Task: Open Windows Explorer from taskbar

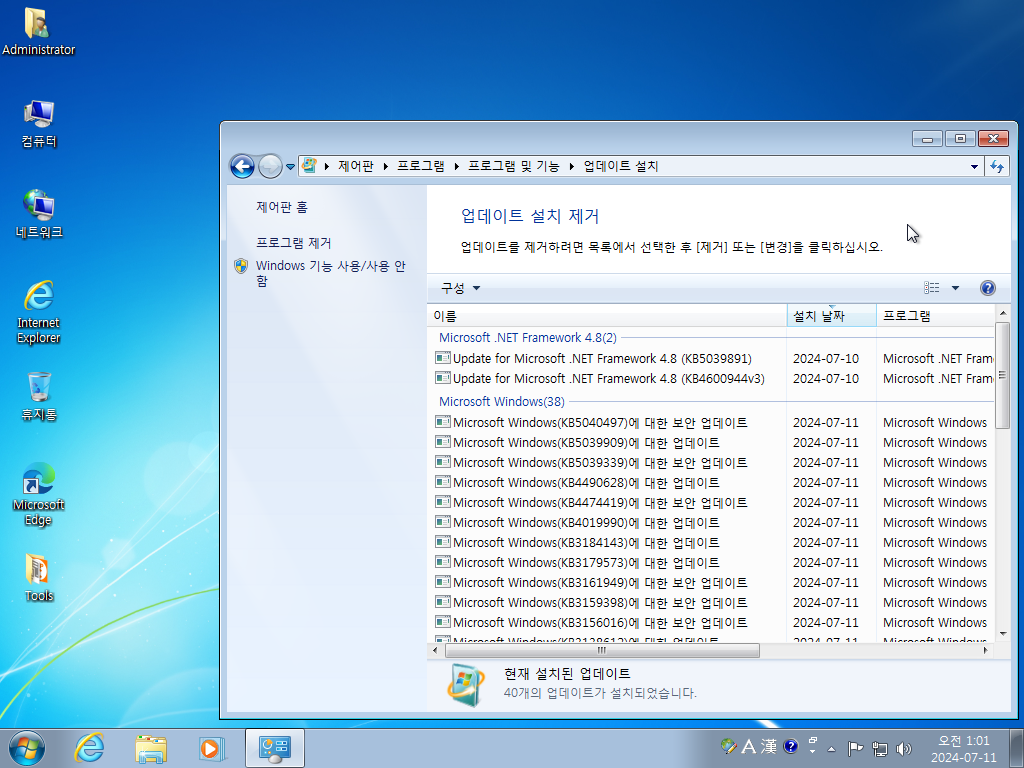Action: 151,748
